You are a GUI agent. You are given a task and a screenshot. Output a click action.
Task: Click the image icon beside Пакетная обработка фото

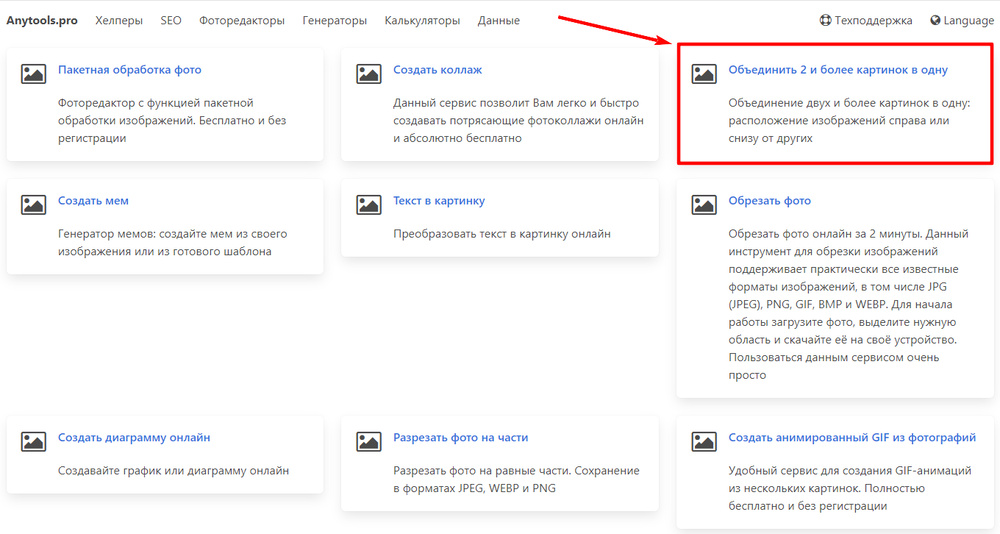tap(34, 73)
